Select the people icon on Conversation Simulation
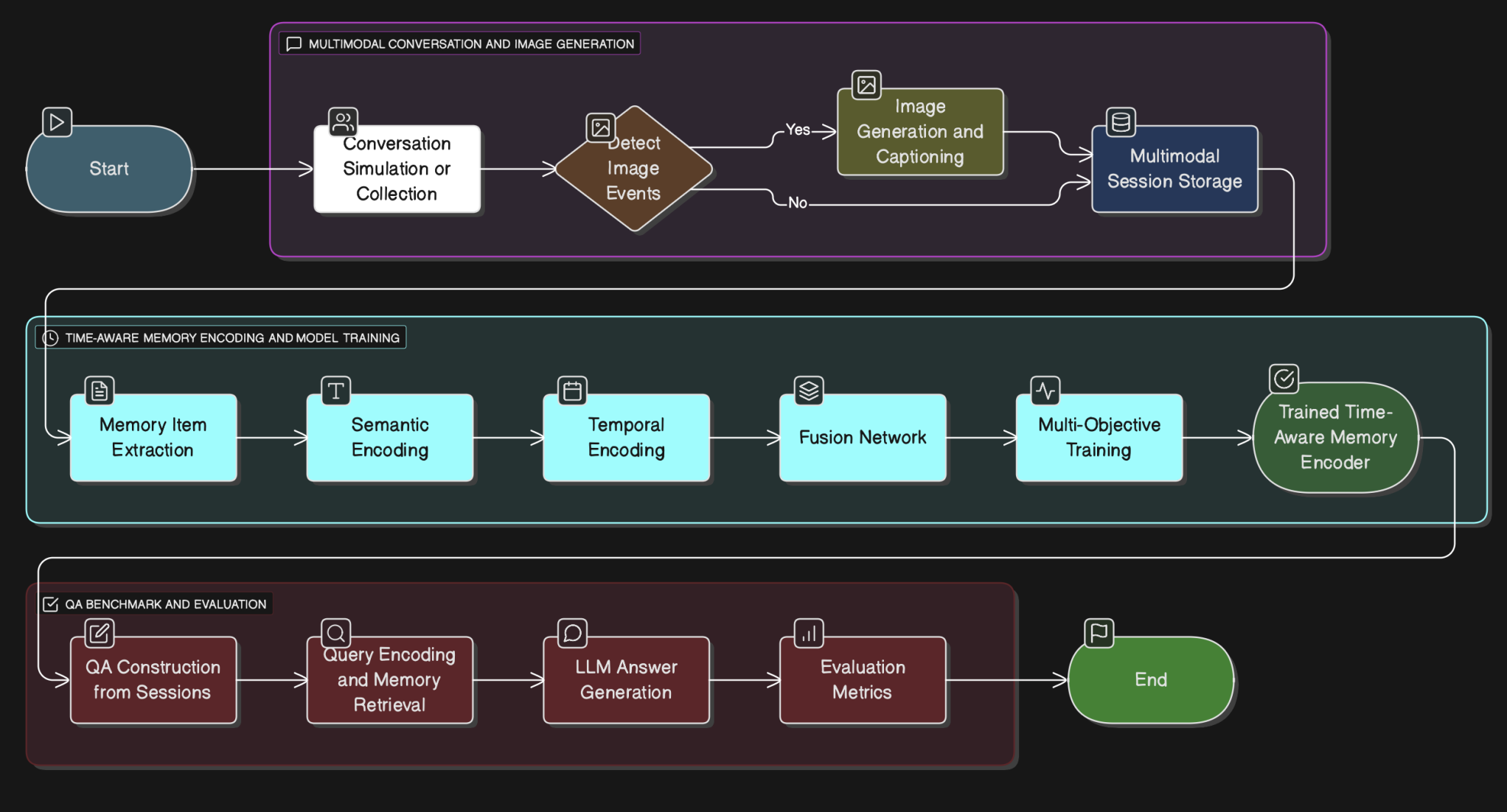Image resolution: width=1507 pixels, height=812 pixels. 344,122
